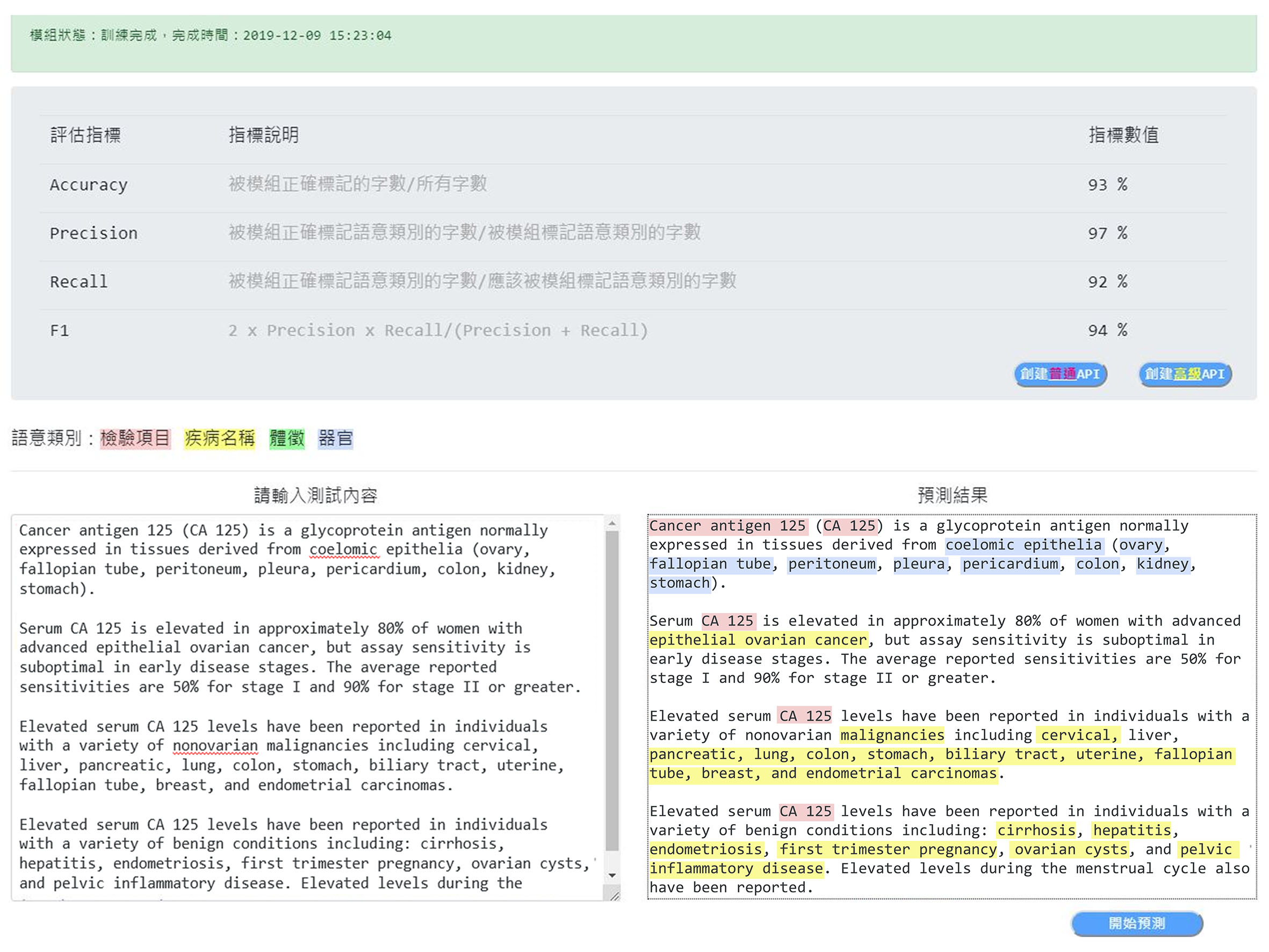The height and width of the screenshot is (952, 1269).
Task: Click the textarea scroll down arrow
Action: (612, 875)
